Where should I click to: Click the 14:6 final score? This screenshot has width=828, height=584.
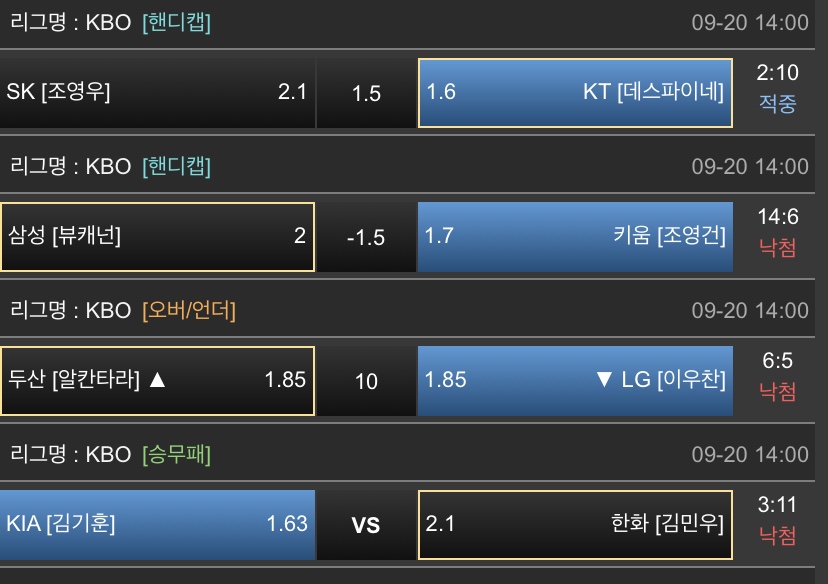click(778, 218)
